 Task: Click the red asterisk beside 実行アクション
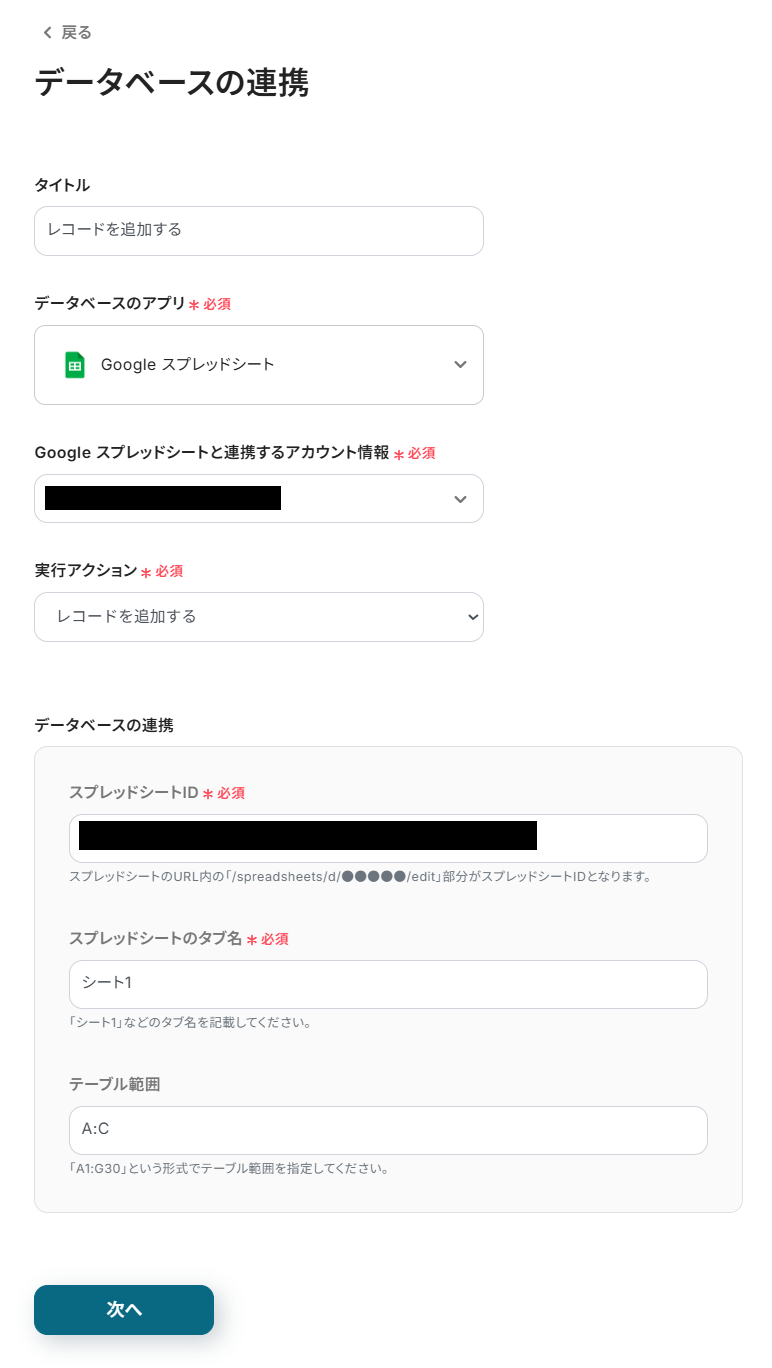click(146, 573)
